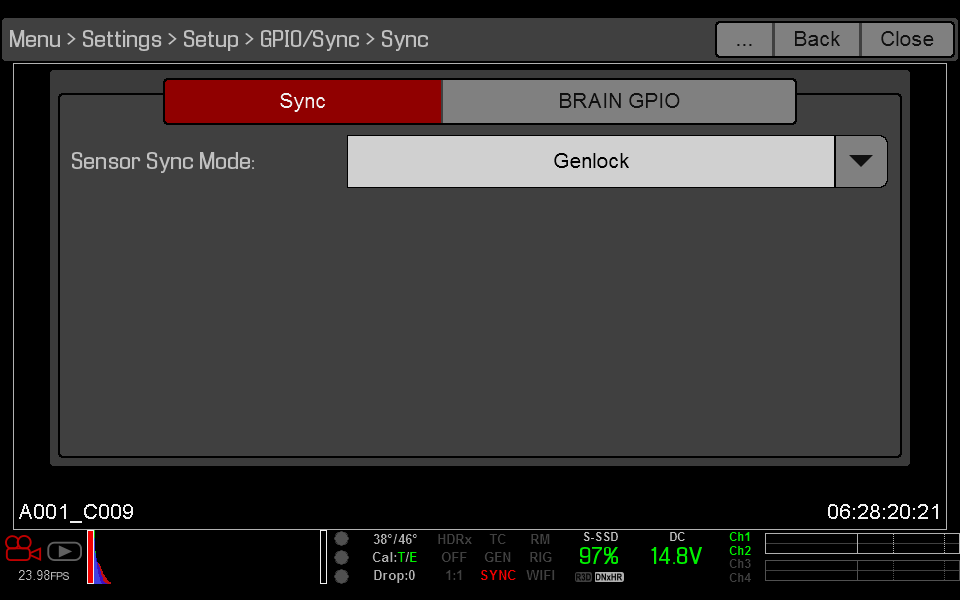
Task: Click the 23.98 FPS frame rate readout
Action: pos(44,576)
